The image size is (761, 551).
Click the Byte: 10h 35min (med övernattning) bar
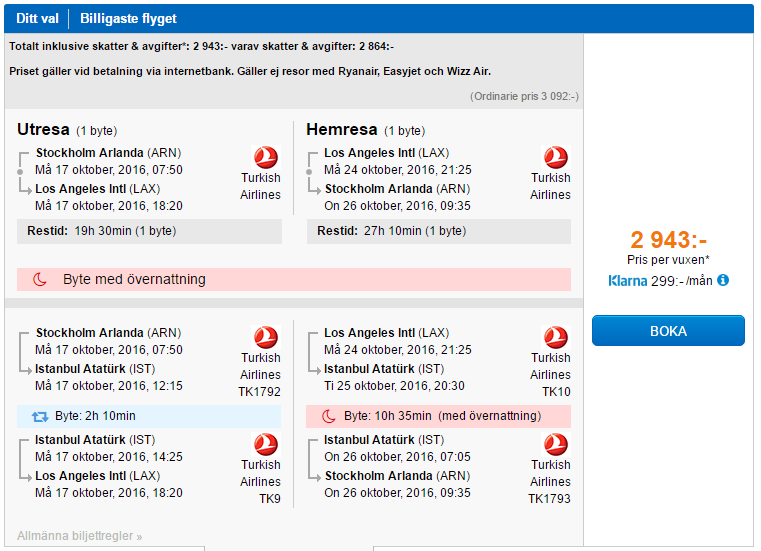pos(438,416)
